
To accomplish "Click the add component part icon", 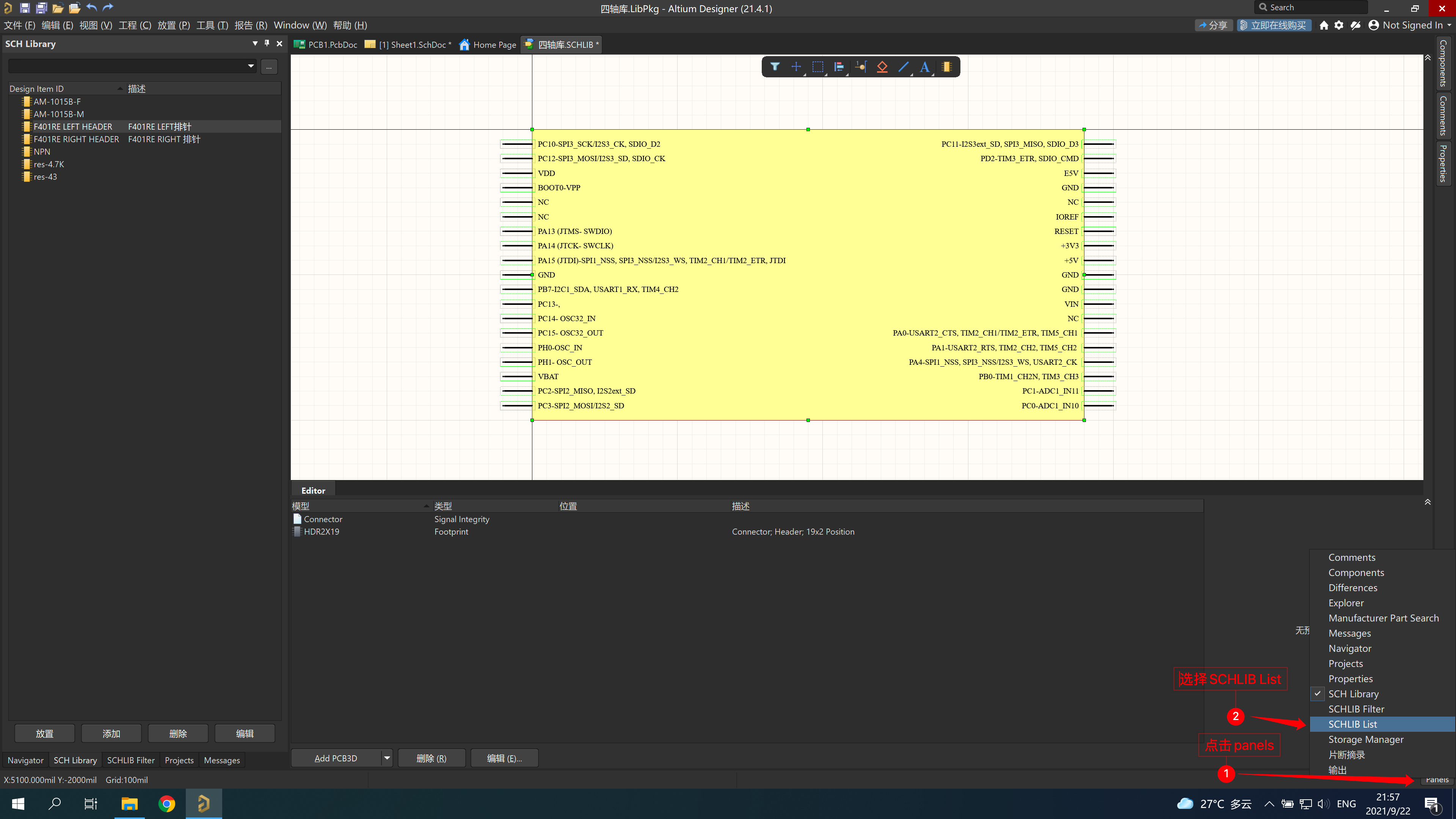I will pyautogui.click(x=947, y=67).
